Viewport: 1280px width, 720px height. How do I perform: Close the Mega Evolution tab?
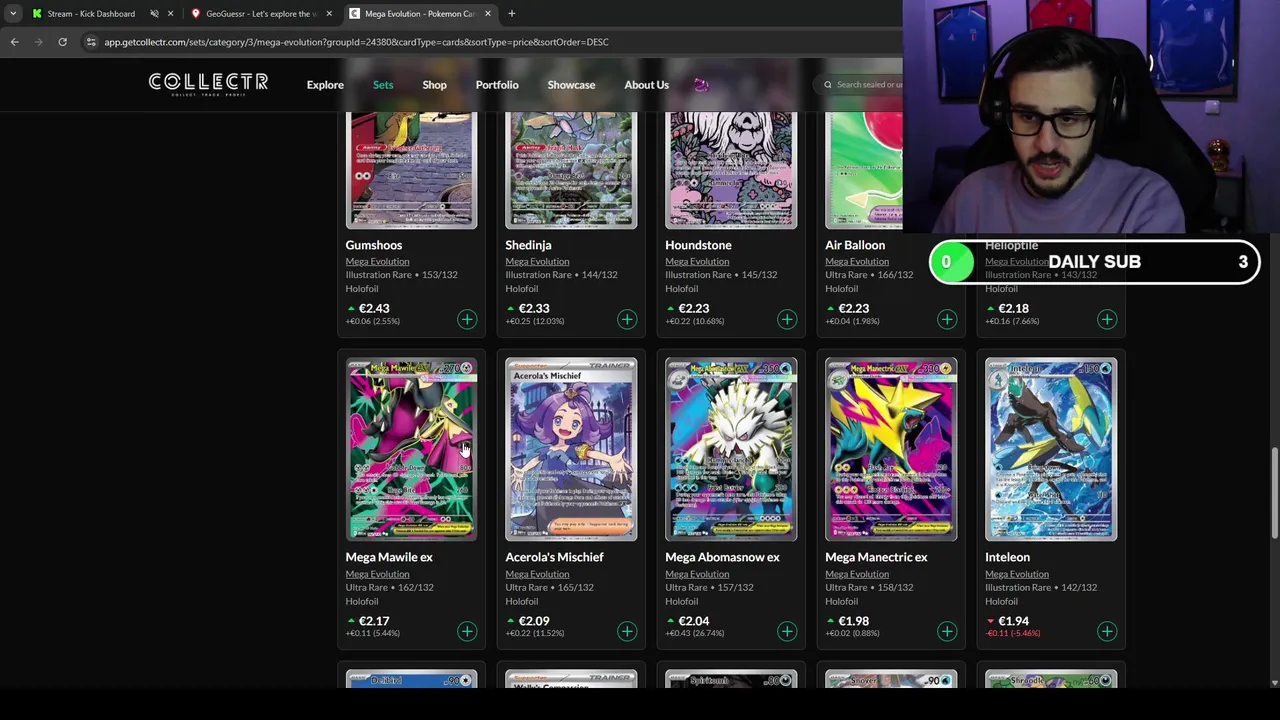(488, 14)
